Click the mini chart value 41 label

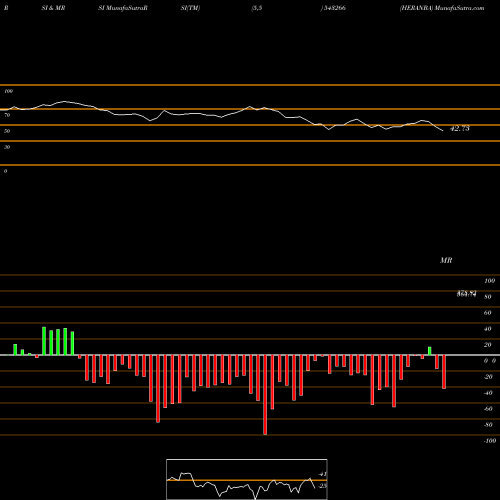322,474
